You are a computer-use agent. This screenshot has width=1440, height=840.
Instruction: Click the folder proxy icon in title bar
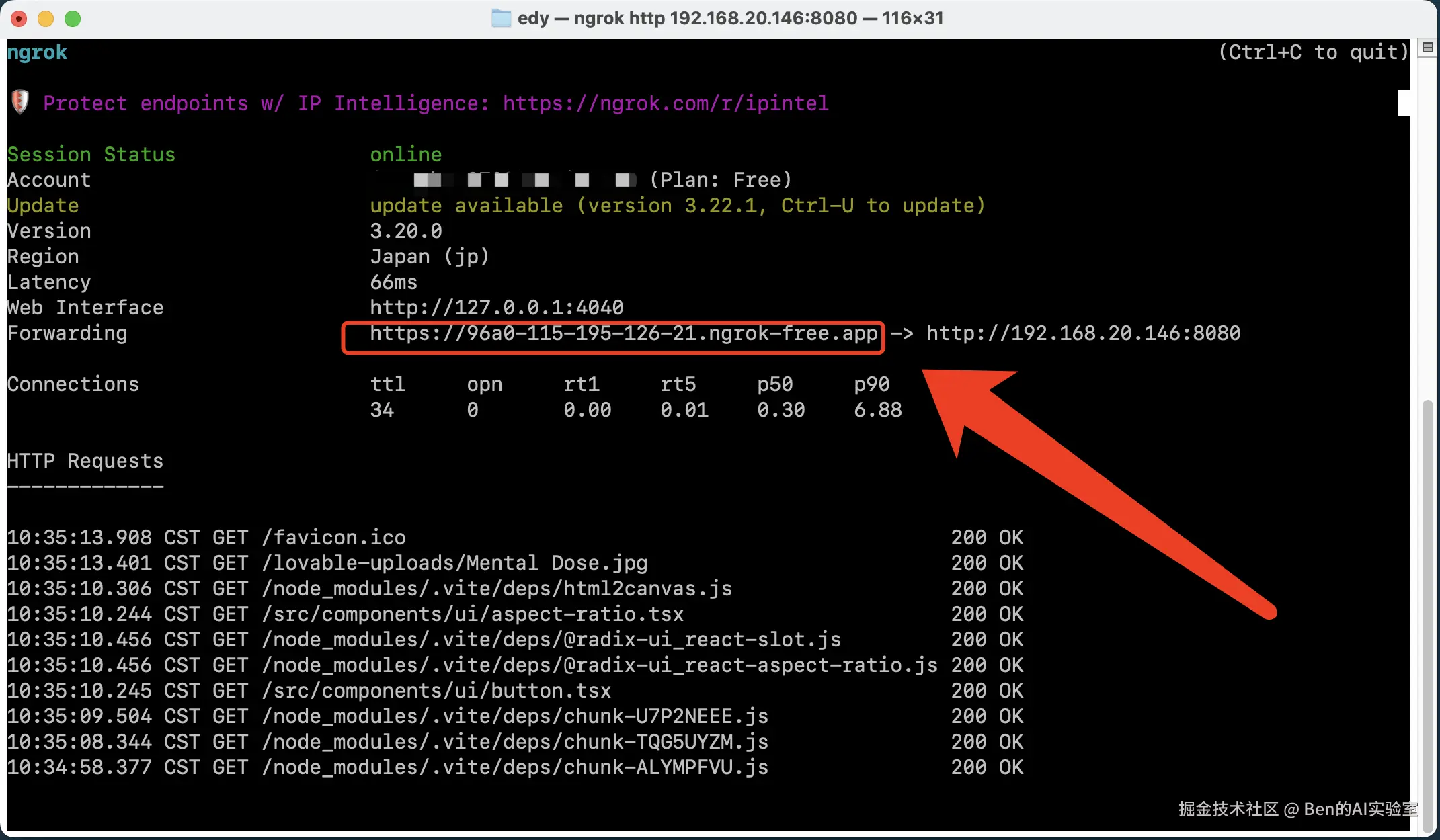coord(501,18)
